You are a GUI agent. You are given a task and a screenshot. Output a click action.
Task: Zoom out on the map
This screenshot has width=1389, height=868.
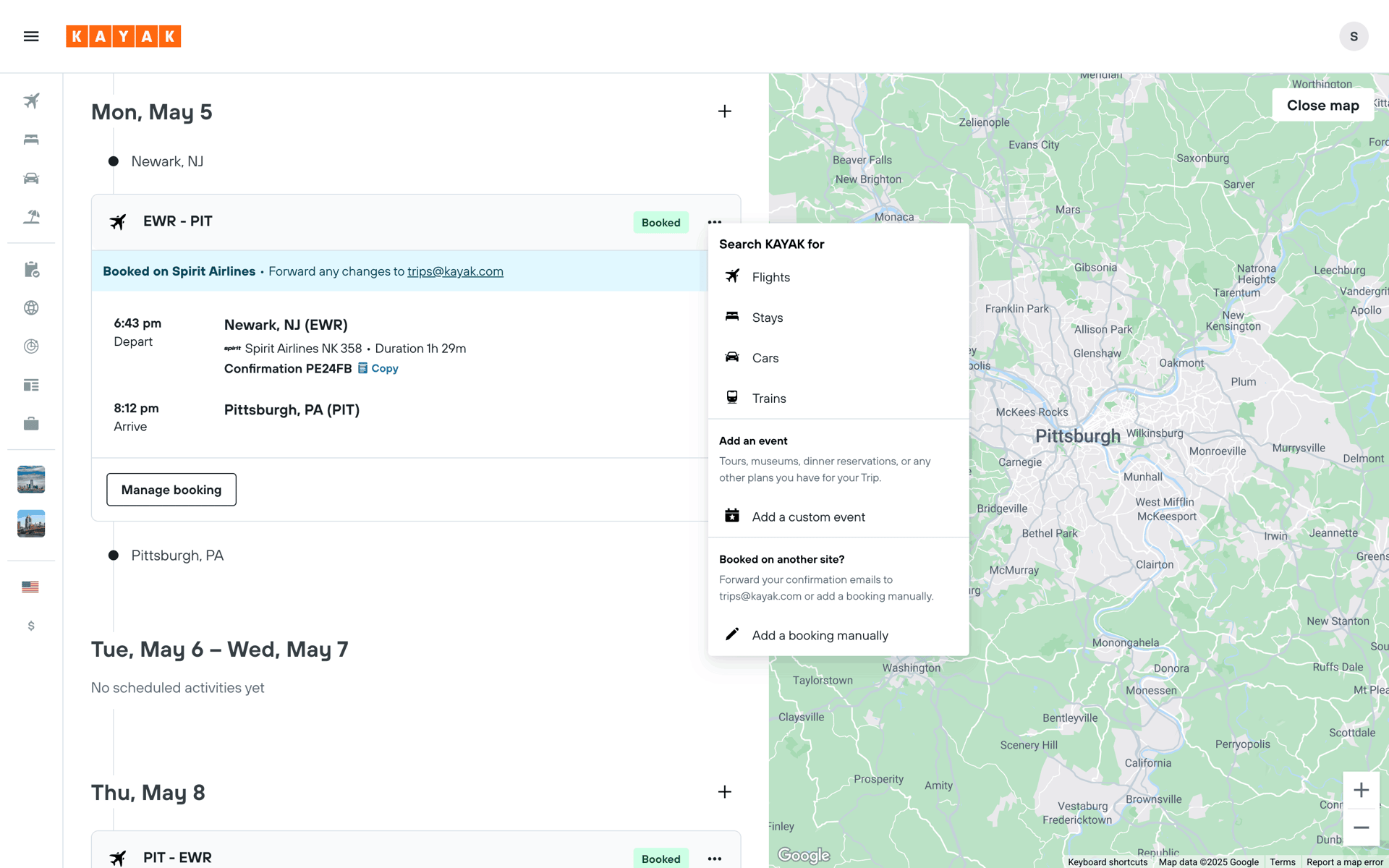tap(1361, 827)
